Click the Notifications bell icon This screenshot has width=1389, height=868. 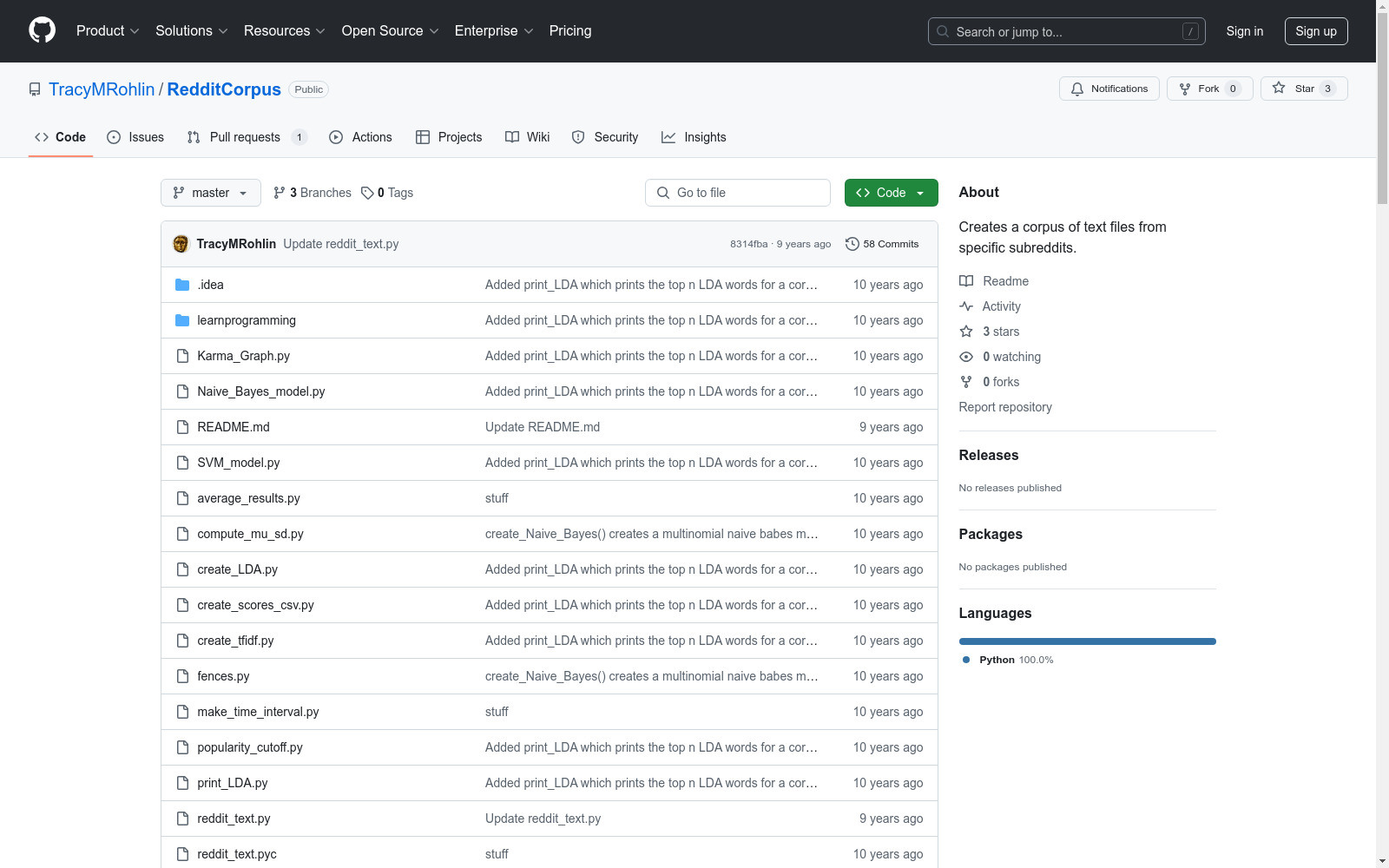[1077, 89]
